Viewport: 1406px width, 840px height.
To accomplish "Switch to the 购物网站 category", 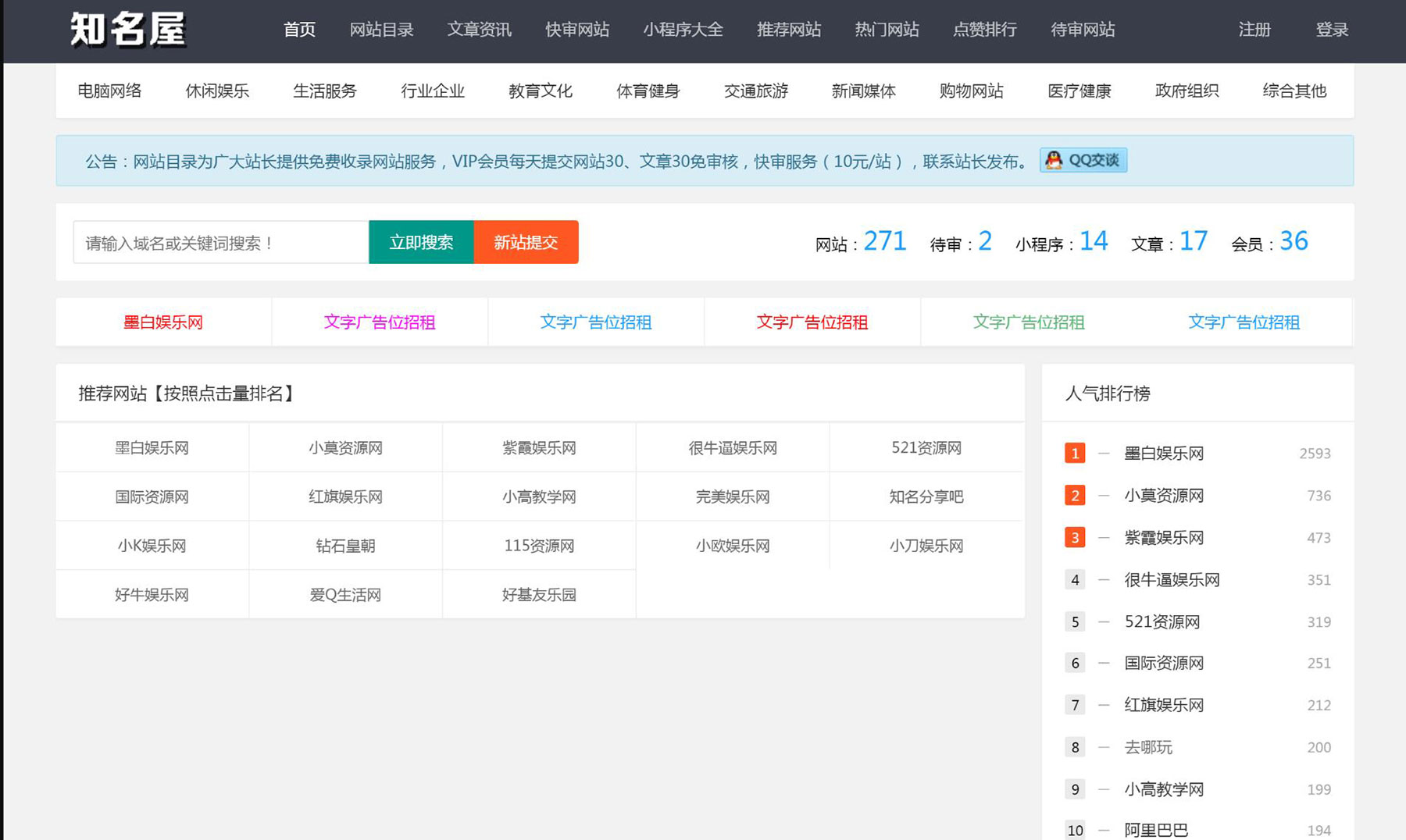I will [x=971, y=91].
